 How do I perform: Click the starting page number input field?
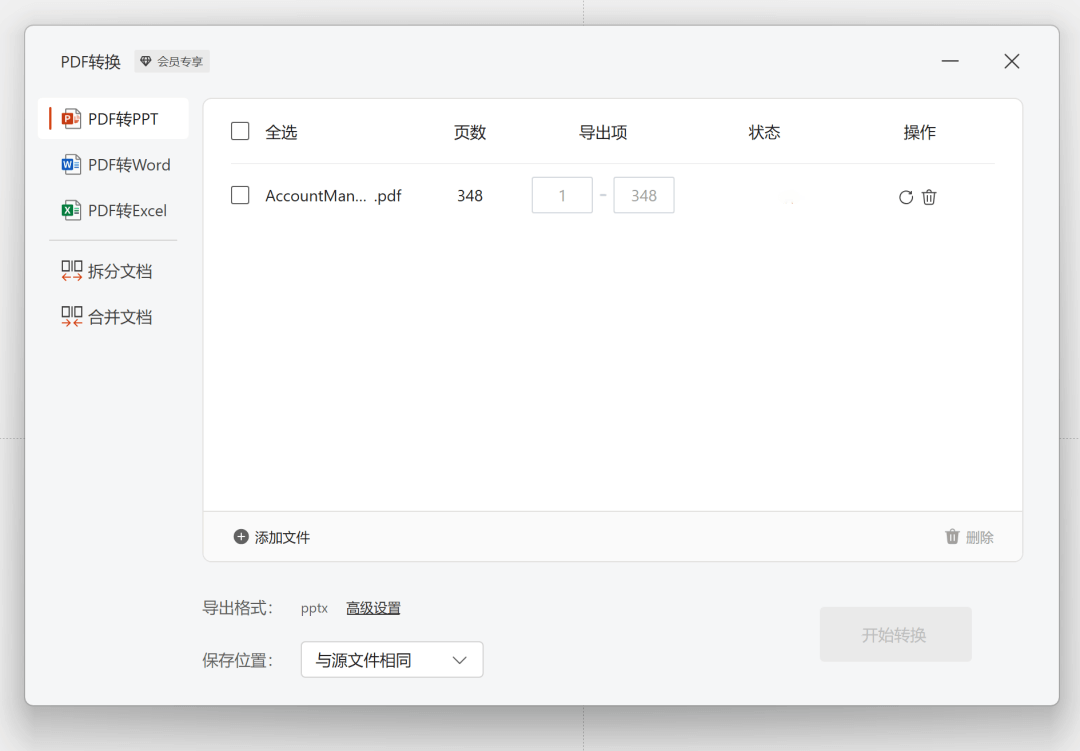(x=562, y=195)
